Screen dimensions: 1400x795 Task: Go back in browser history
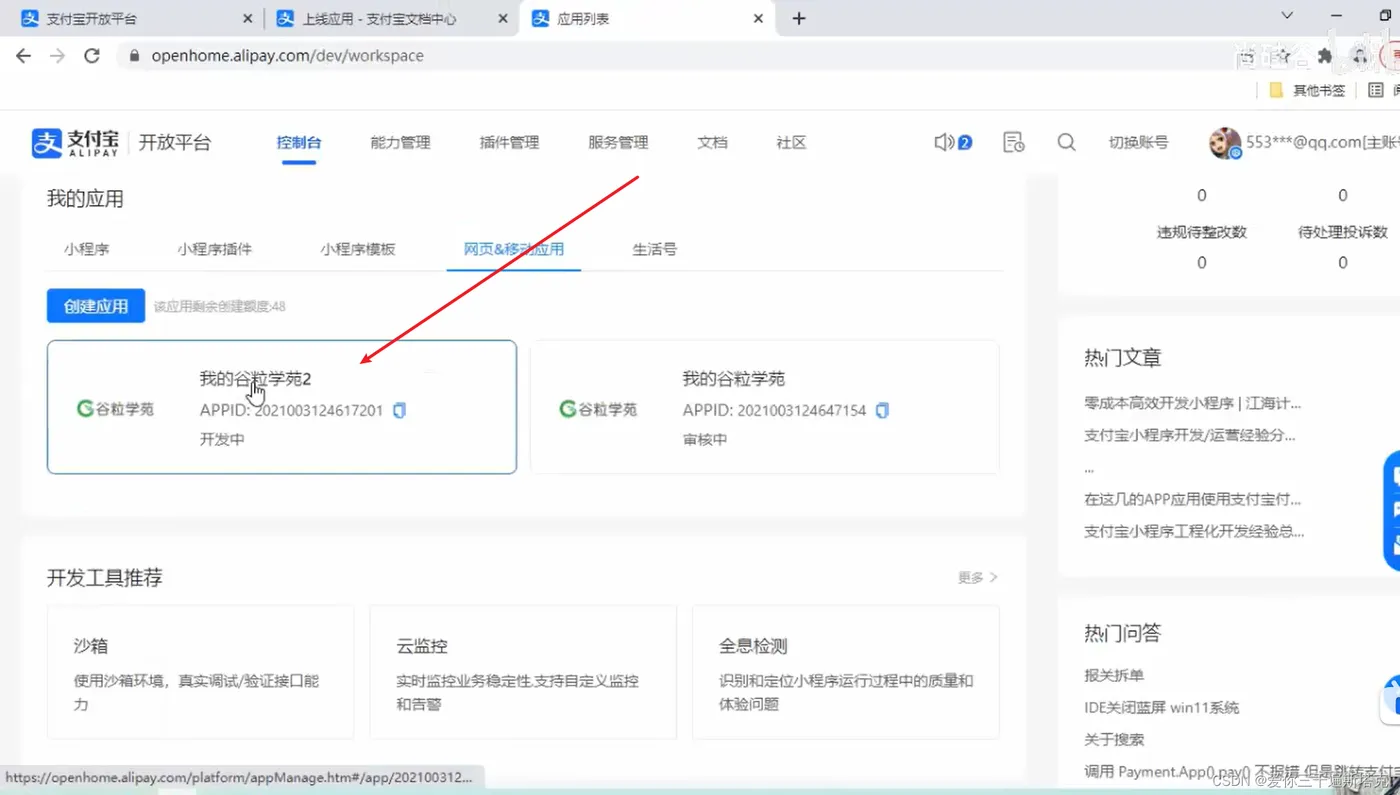[24, 56]
